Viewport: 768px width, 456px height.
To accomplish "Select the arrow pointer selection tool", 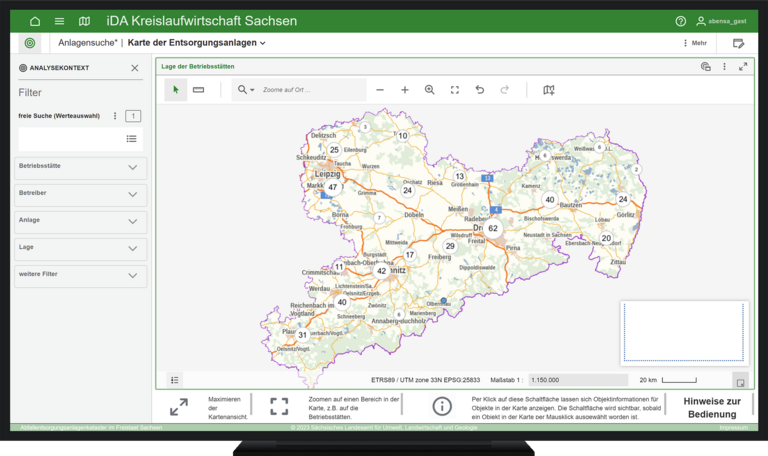I will click(x=175, y=90).
